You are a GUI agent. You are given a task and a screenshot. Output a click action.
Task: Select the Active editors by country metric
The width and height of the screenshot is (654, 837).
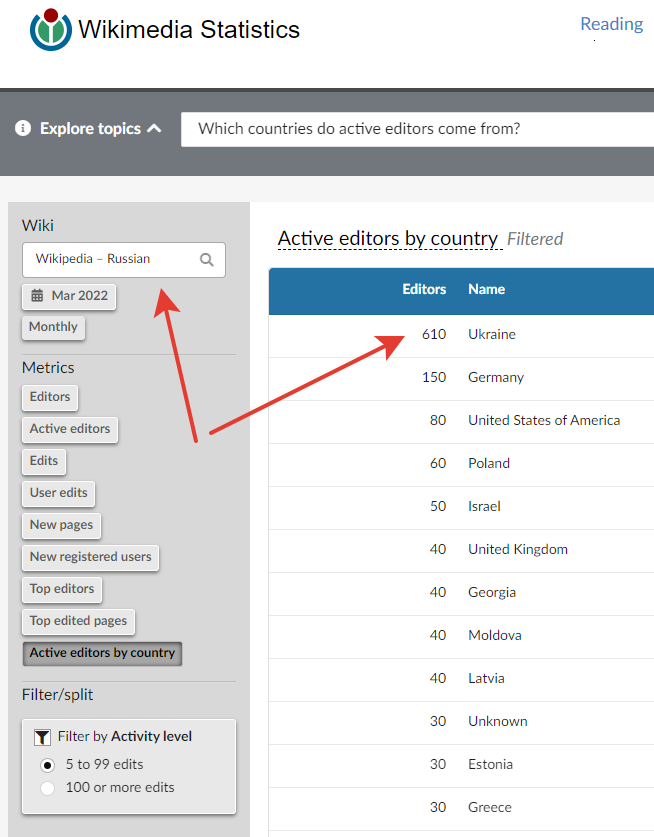(x=103, y=653)
